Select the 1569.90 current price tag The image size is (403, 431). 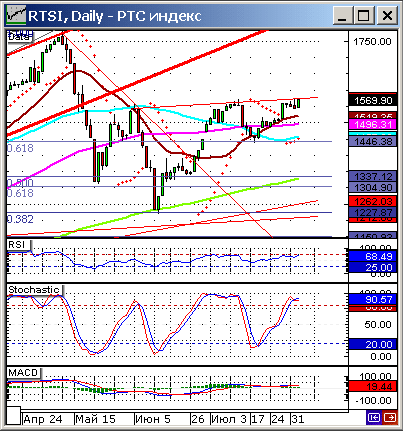pos(373,101)
